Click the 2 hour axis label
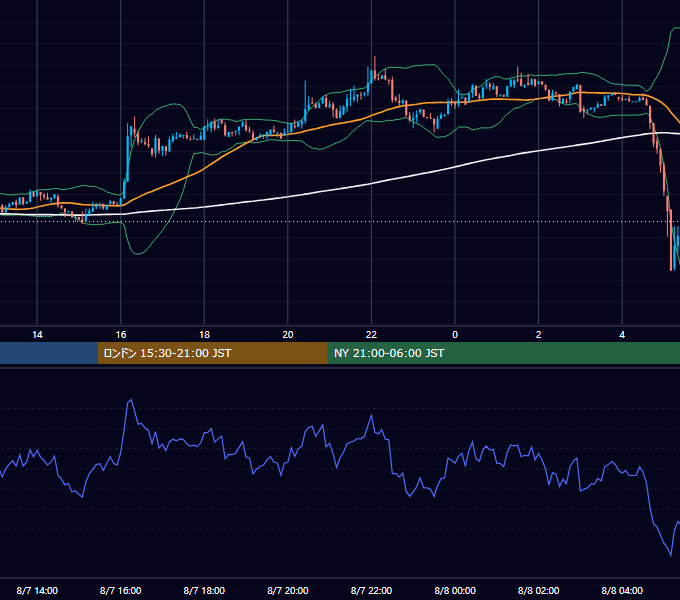The height and width of the screenshot is (600, 680). point(539,335)
